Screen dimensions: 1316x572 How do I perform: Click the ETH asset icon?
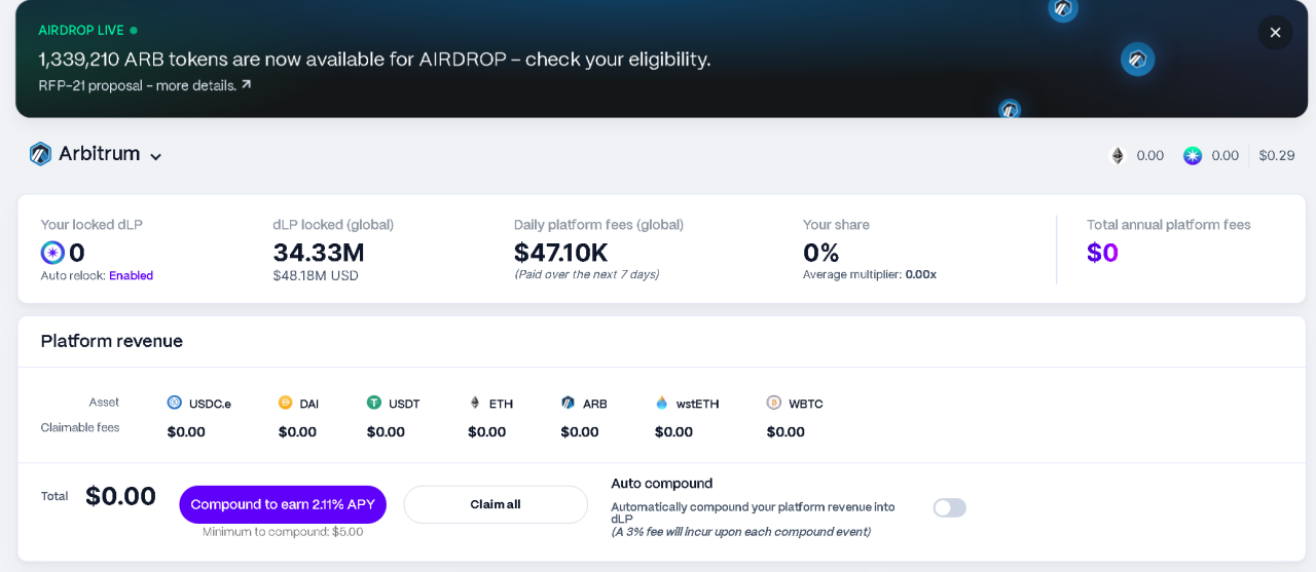tap(475, 403)
